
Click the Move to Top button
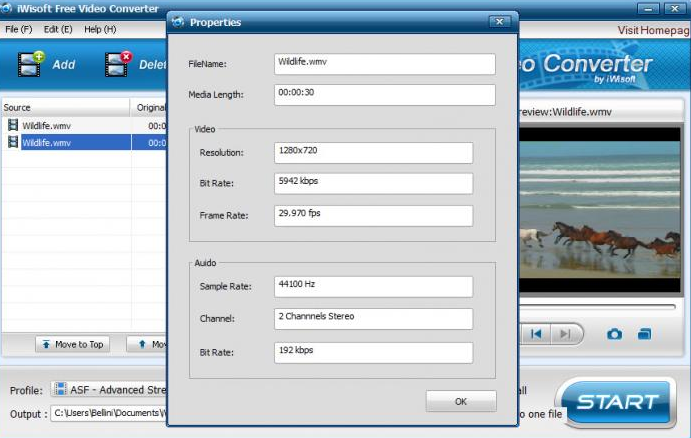73,344
